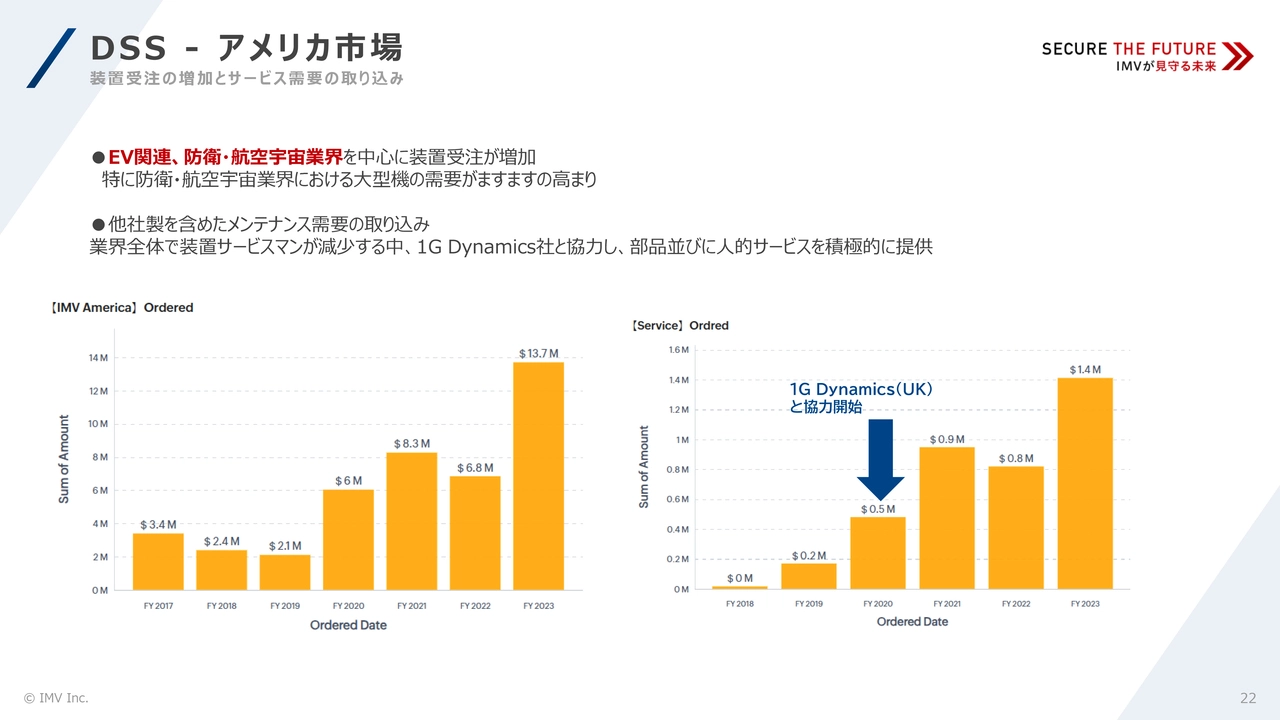Click the $6M FY 2020 bar

point(348,540)
